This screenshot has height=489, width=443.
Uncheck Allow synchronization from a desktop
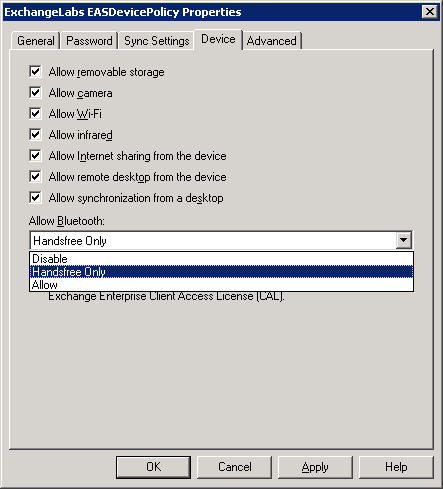coord(35,198)
